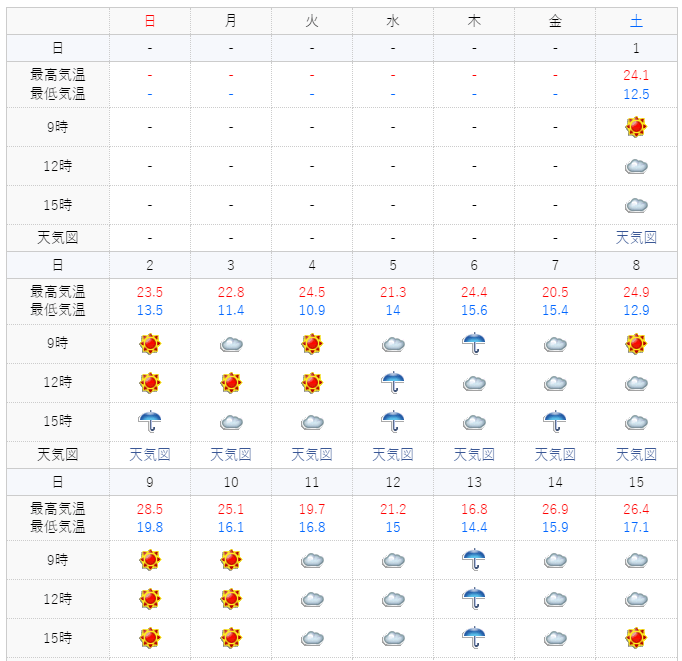Click the sunny icon for day 1 at 9時

(x=636, y=127)
